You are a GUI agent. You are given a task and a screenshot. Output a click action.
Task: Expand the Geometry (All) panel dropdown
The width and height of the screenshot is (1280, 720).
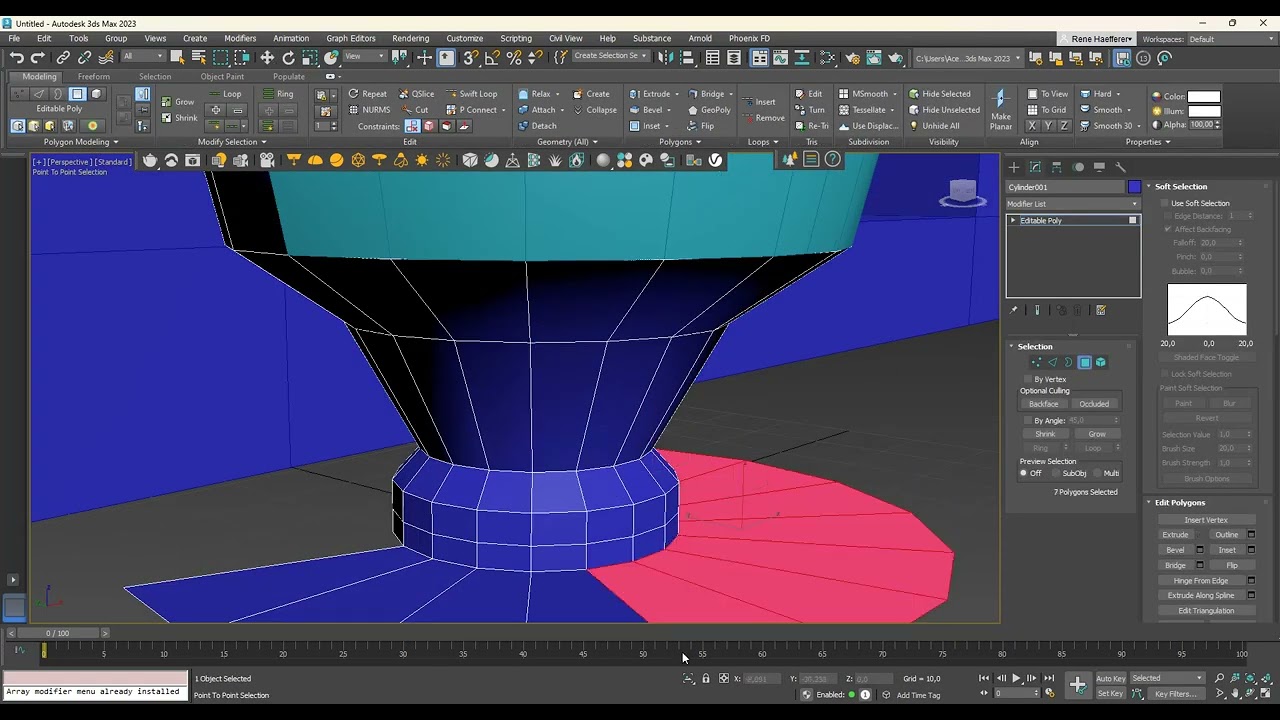tap(566, 142)
